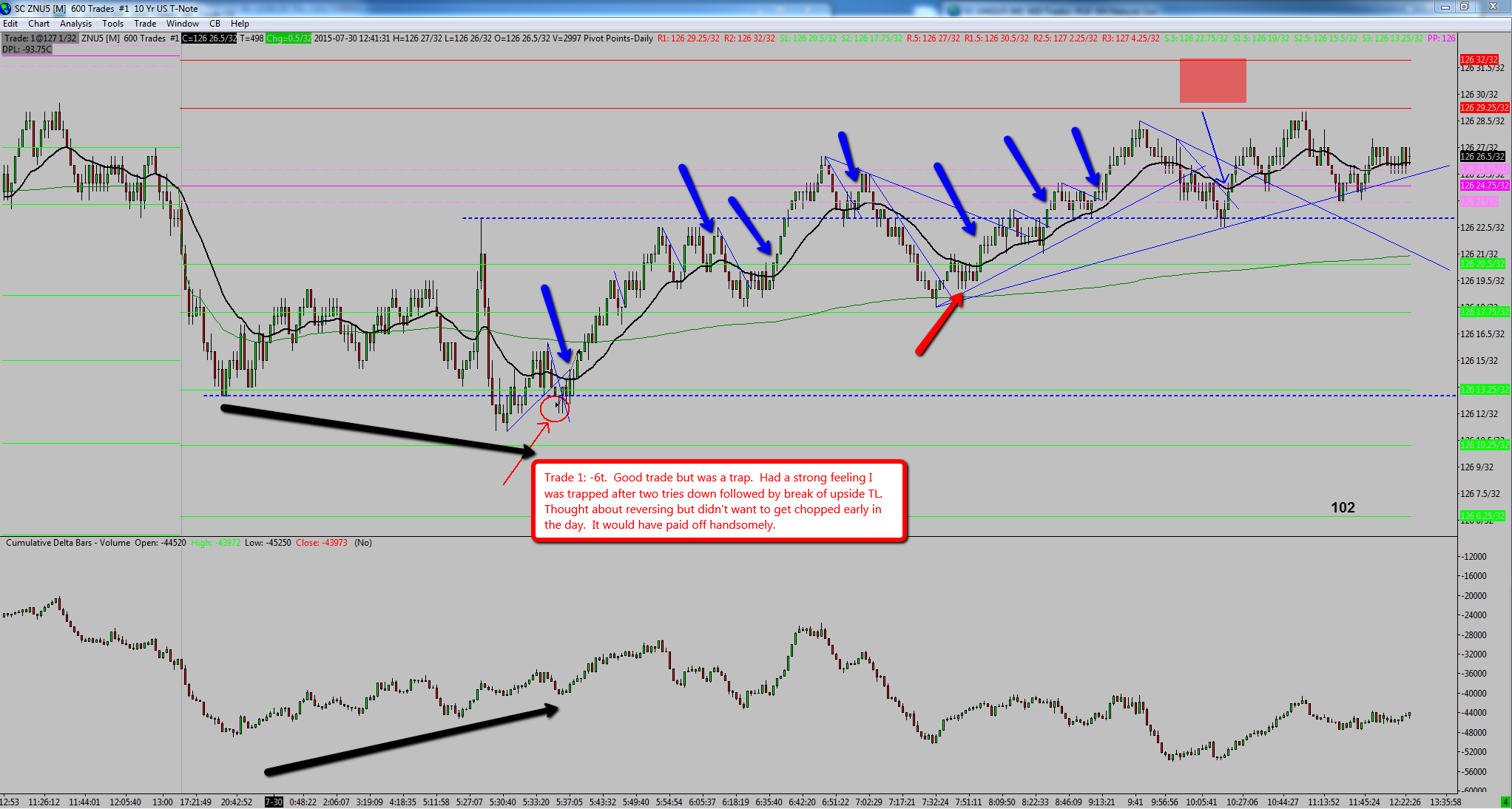Click the 'DPL: -93.75C' daily profit label

[x=27, y=50]
